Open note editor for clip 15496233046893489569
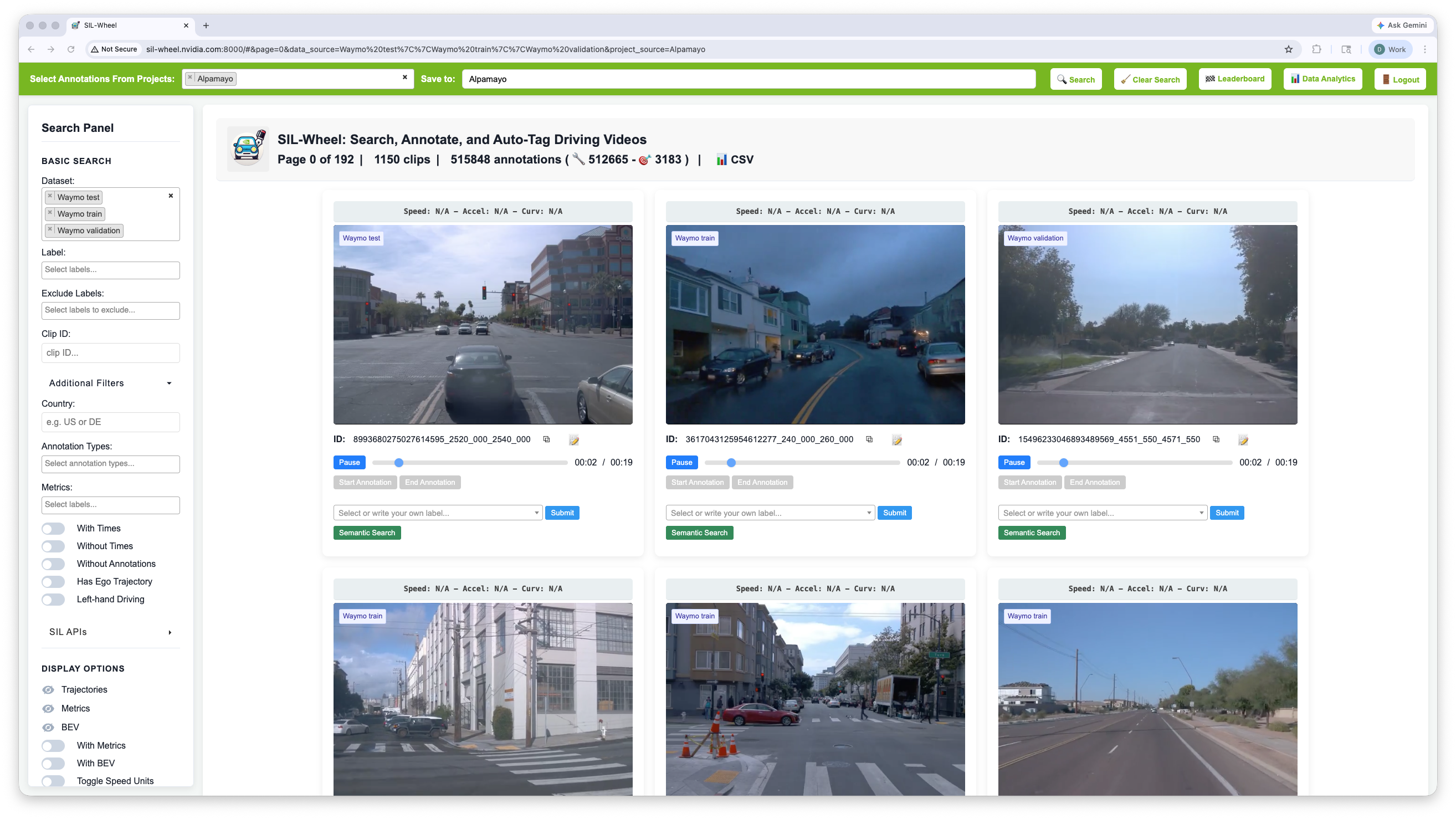 1243,440
